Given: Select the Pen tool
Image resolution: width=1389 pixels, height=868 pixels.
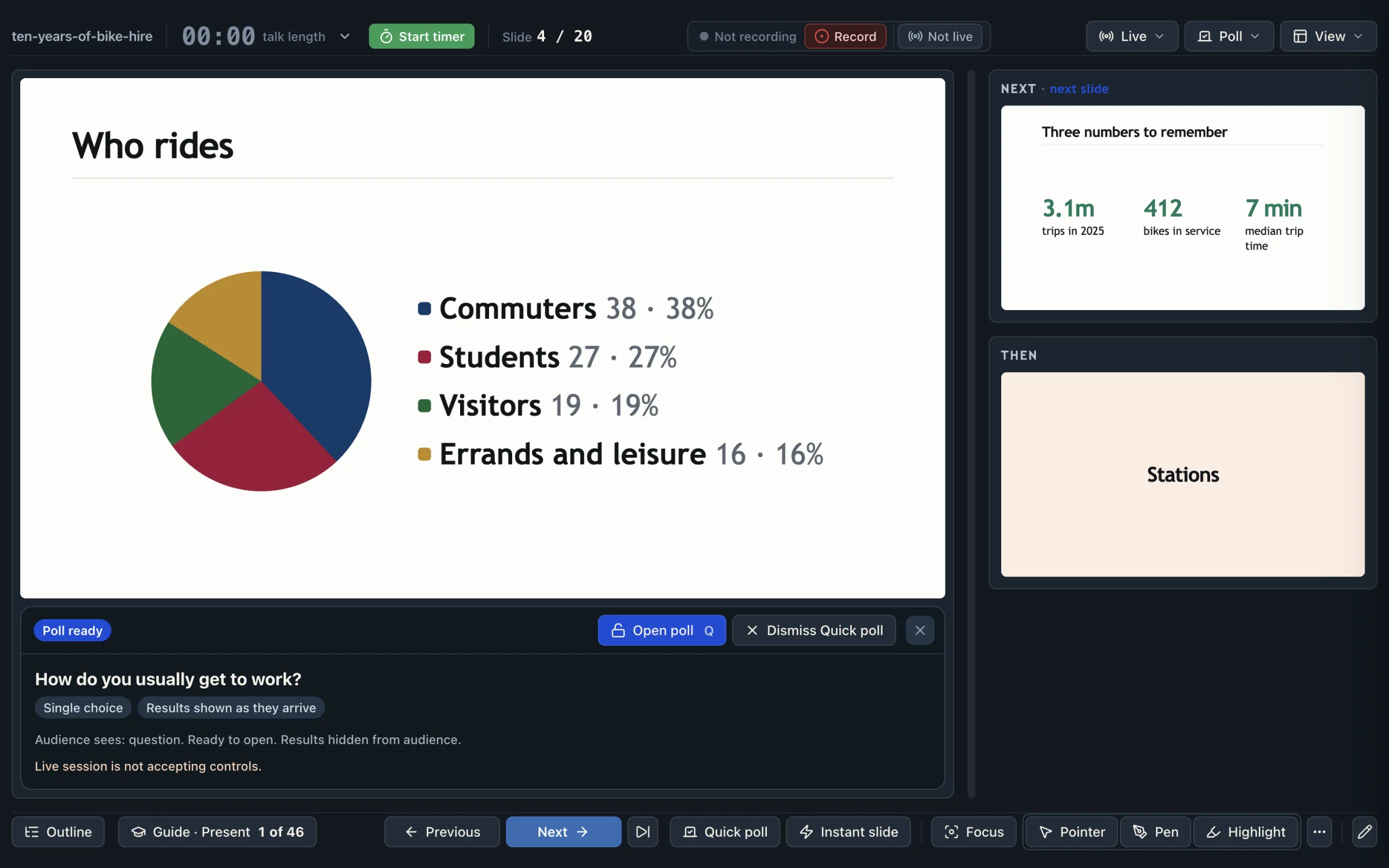Looking at the screenshot, I should (x=1155, y=832).
